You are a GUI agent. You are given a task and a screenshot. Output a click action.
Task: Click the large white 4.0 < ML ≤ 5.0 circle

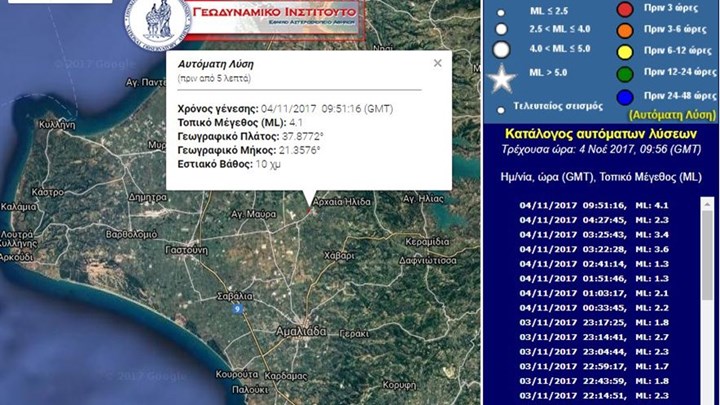(x=501, y=50)
